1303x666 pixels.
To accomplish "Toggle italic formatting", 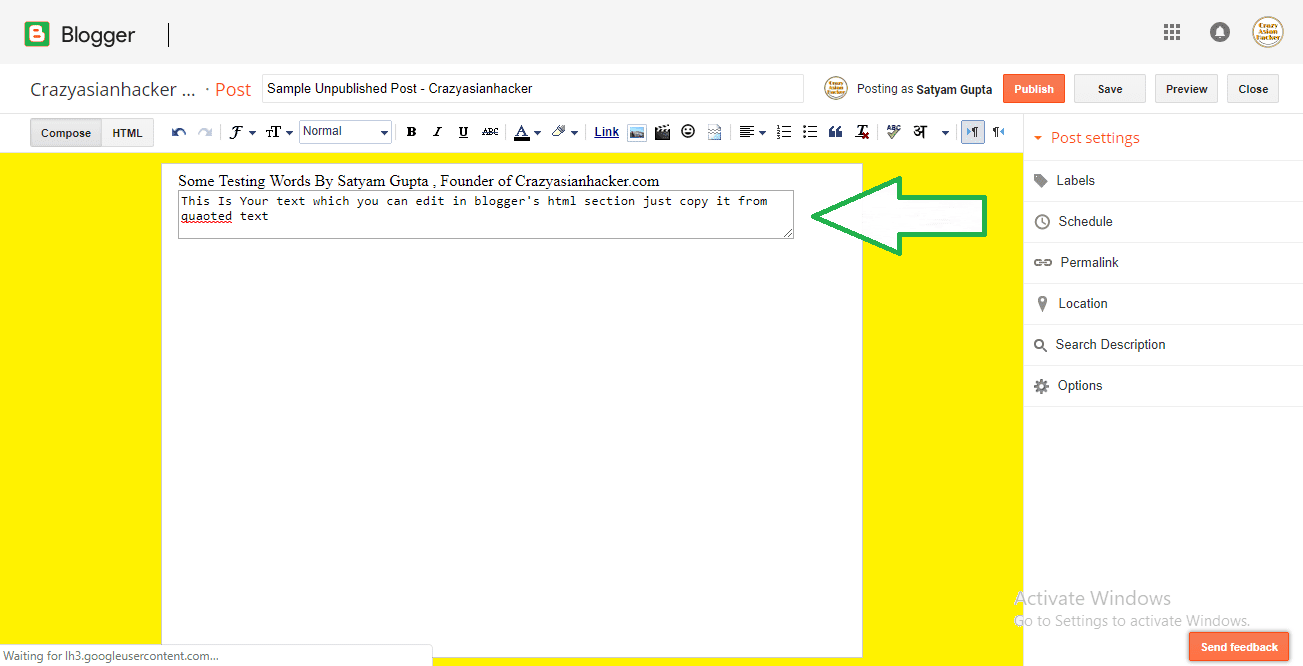I will (x=437, y=131).
